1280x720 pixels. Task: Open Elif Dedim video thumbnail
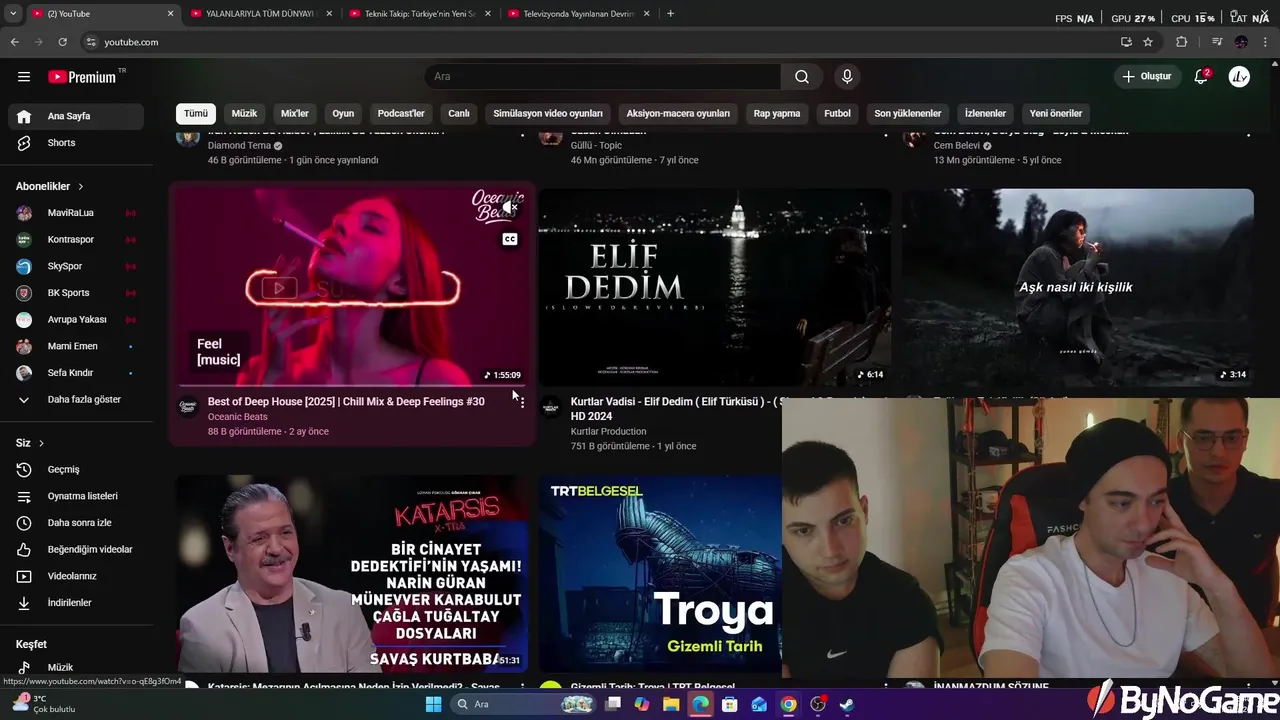(x=714, y=287)
